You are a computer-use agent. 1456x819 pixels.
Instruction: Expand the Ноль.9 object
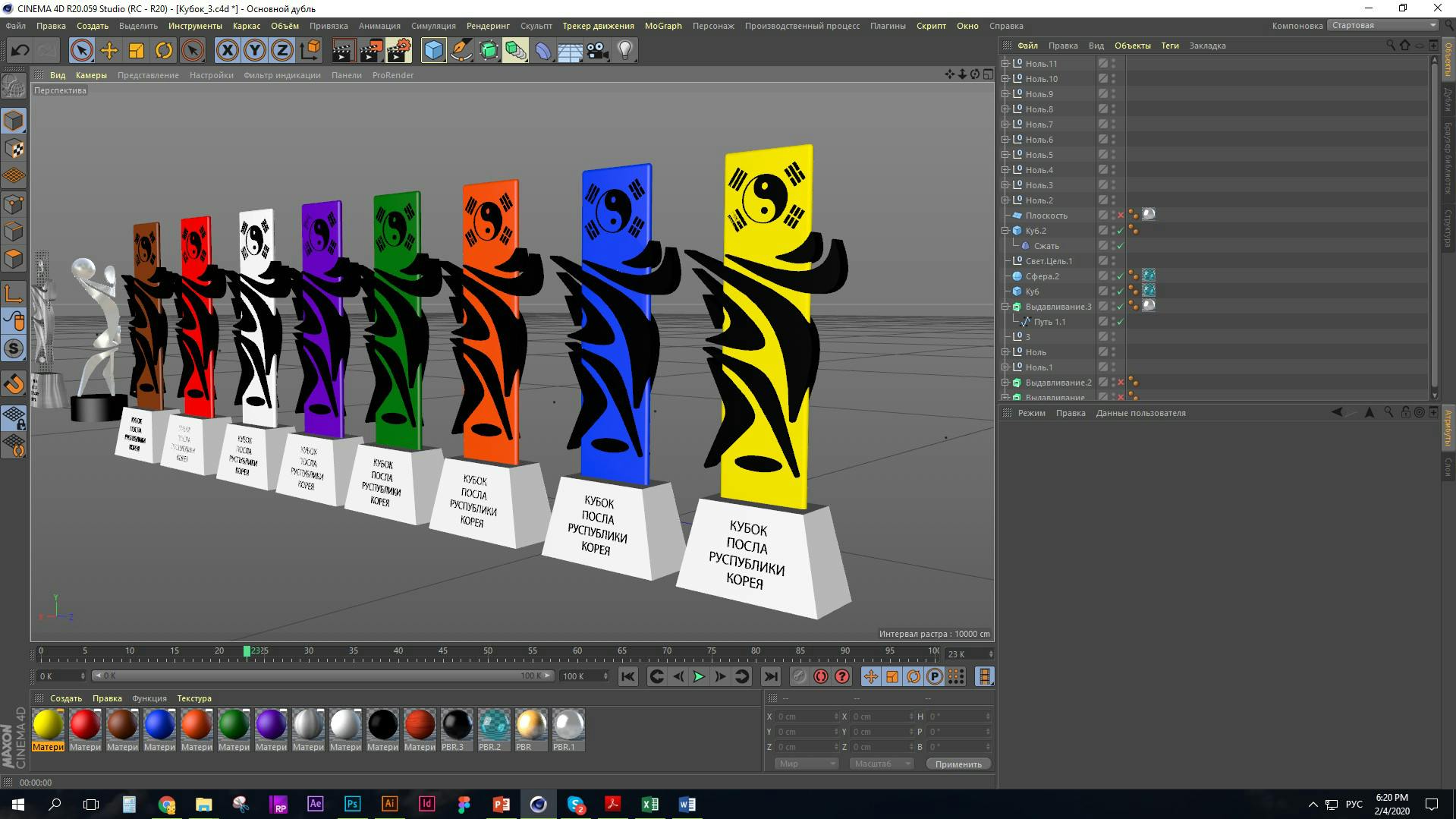click(x=1005, y=94)
